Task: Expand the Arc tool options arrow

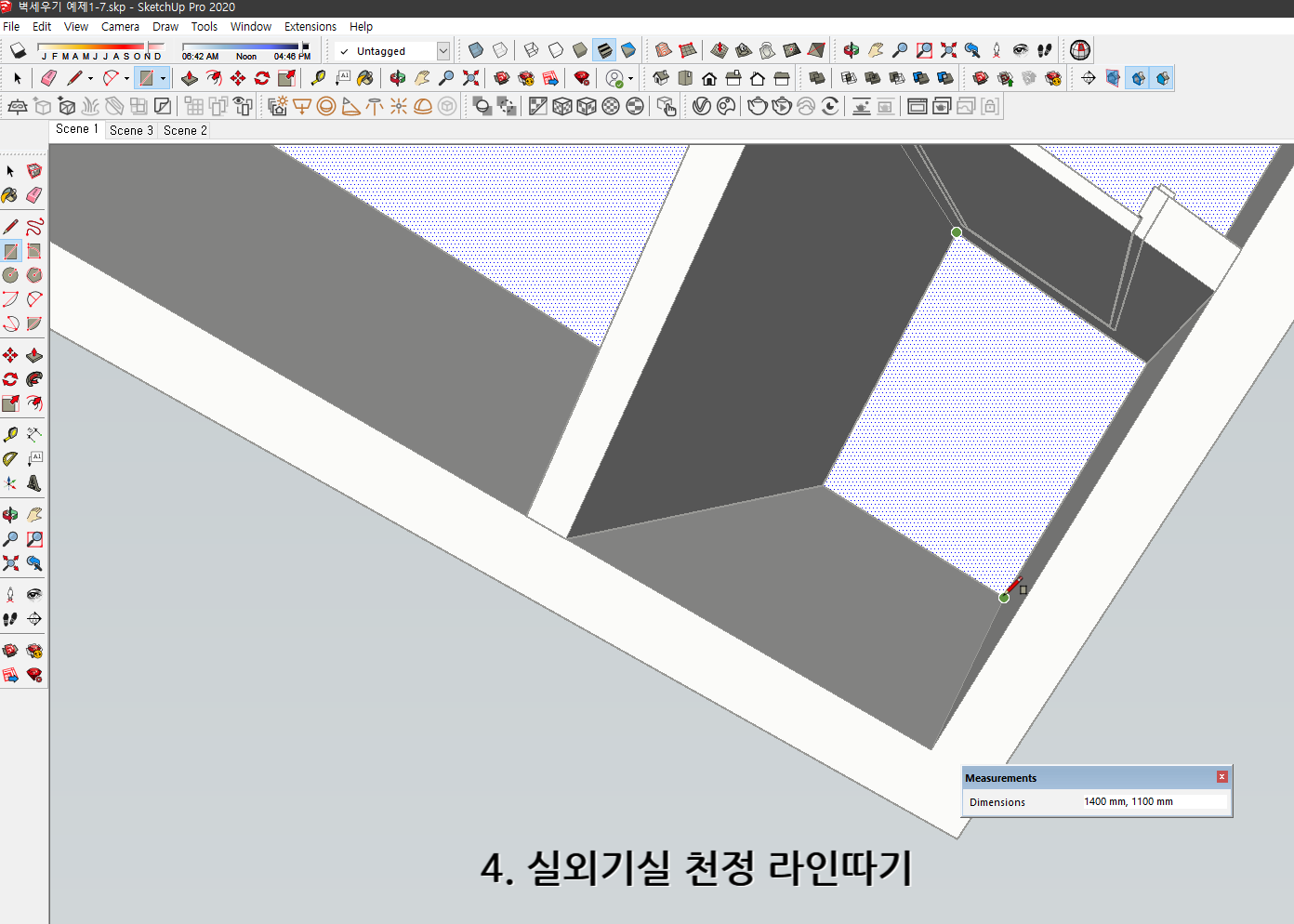Action: pos(127,78)
